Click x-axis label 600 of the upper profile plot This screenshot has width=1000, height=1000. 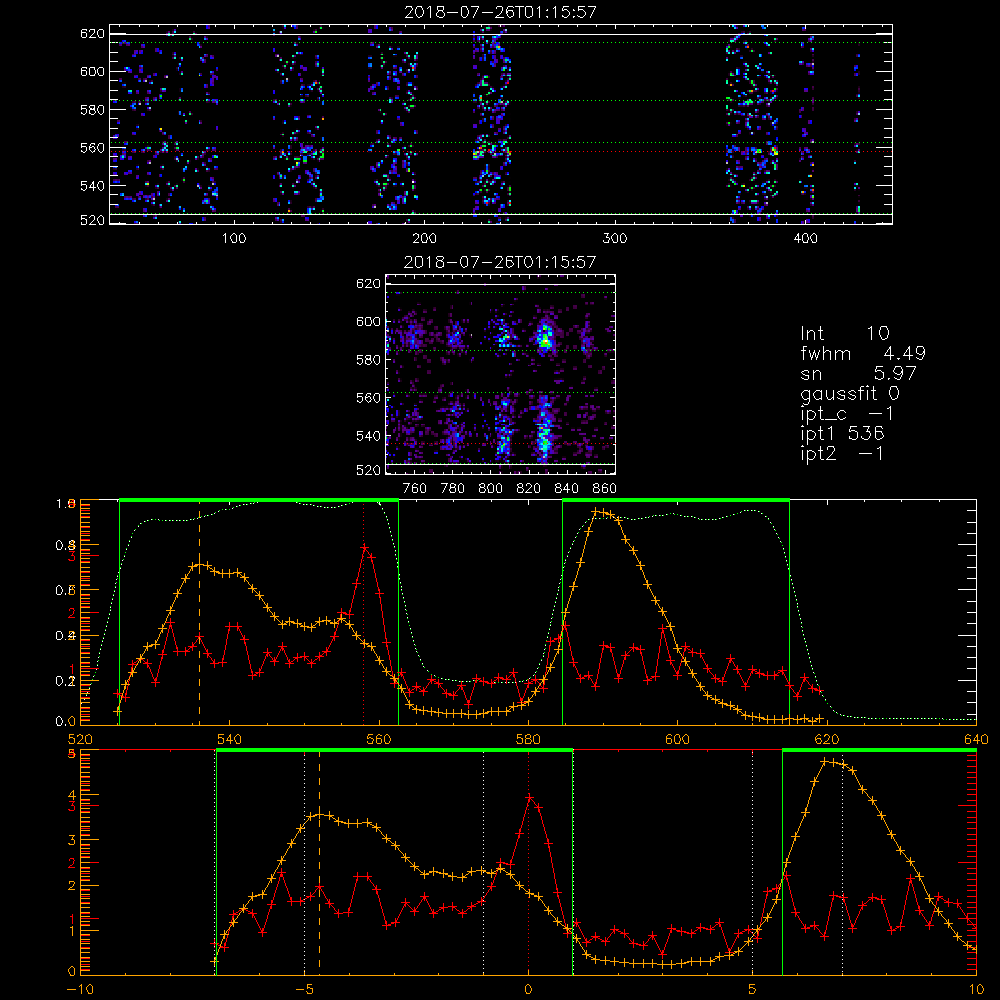[x=677, y=739]
